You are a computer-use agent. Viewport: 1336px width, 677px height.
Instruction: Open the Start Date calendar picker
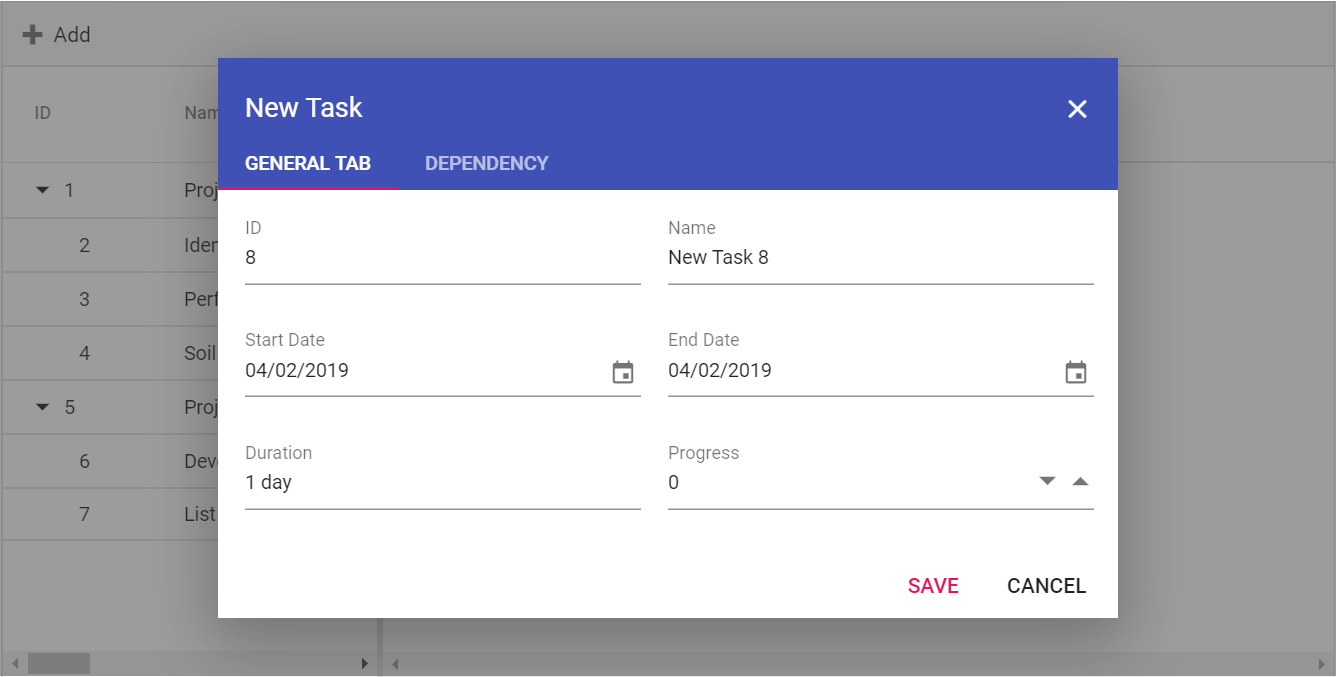(x=623, y=372)
